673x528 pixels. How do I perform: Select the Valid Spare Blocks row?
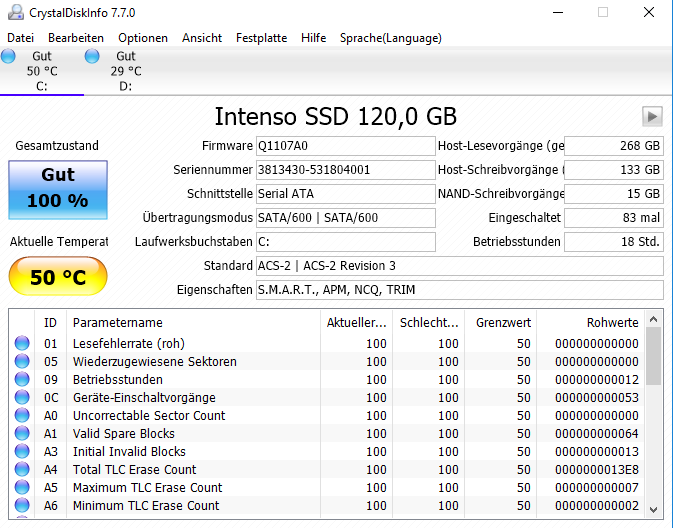(x=326, y=434)
